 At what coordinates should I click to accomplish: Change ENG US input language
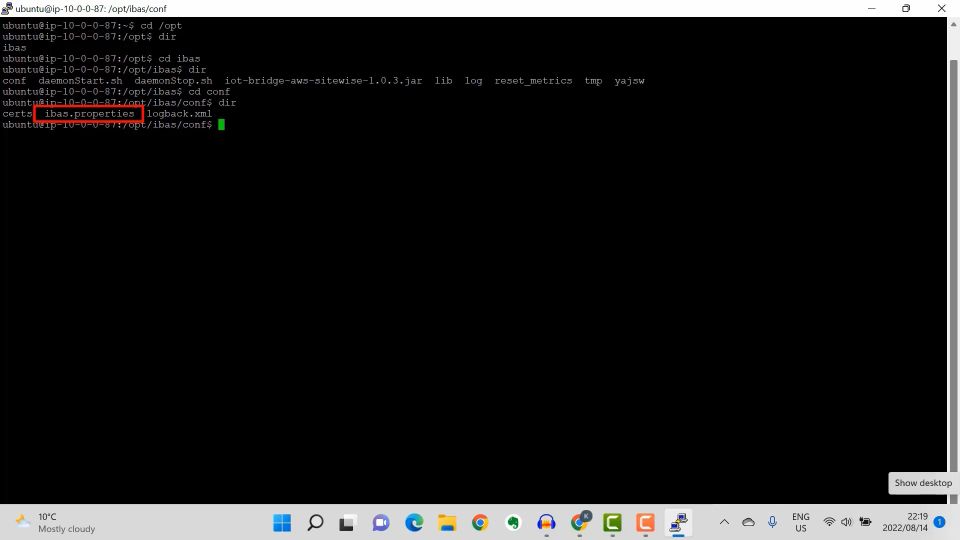click(x=800, y=522)
